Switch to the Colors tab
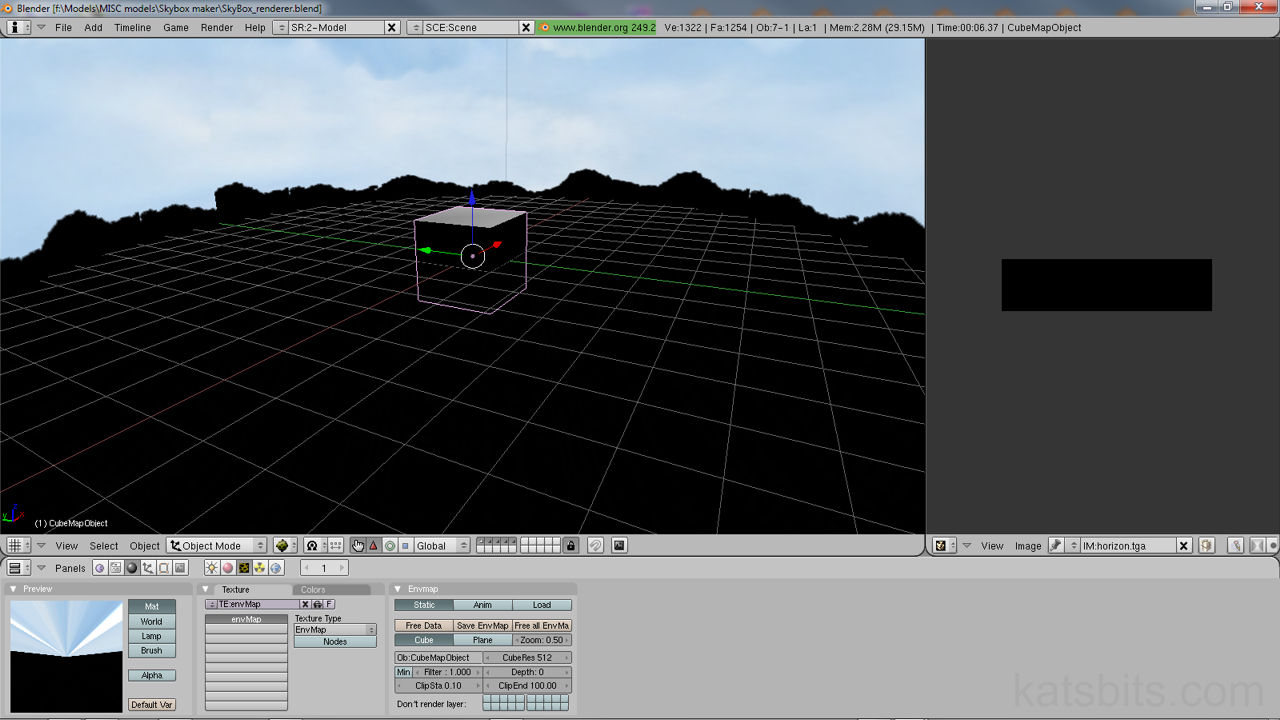The height and width of the screenshot is (720, 1280). click(312, 589)
